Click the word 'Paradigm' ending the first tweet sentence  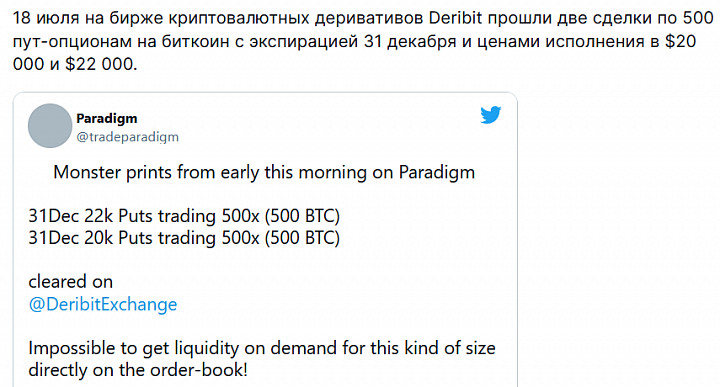pyautogui.click(x=437, y=173)
